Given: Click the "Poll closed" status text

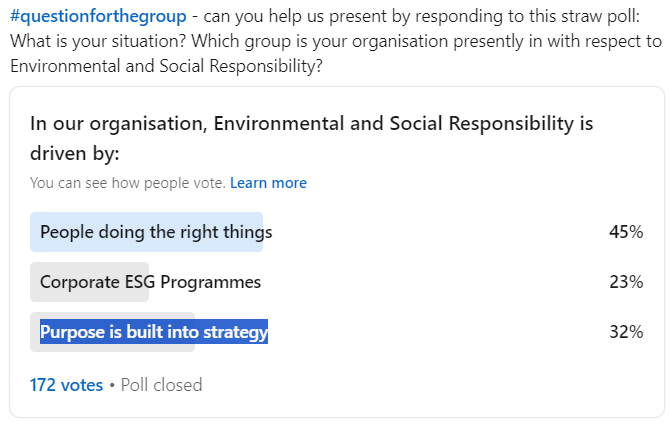Looking at the screenshot, I should (161, 385).
